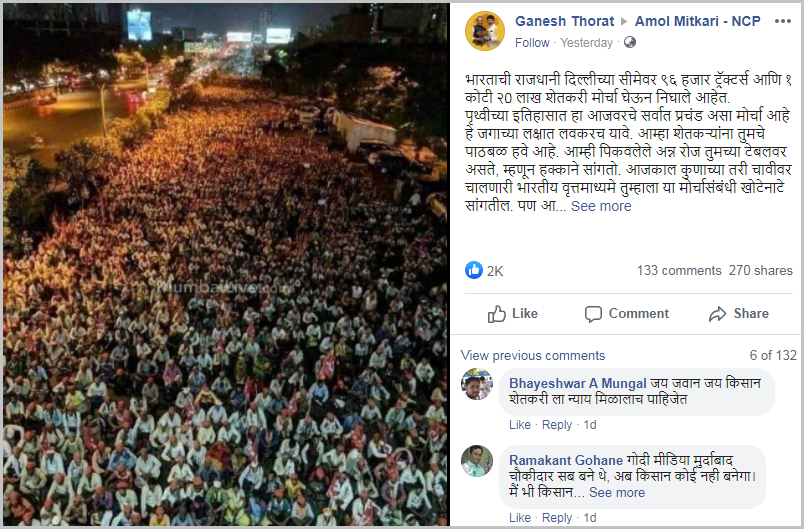Follow Ganesh Thorat

532,43
